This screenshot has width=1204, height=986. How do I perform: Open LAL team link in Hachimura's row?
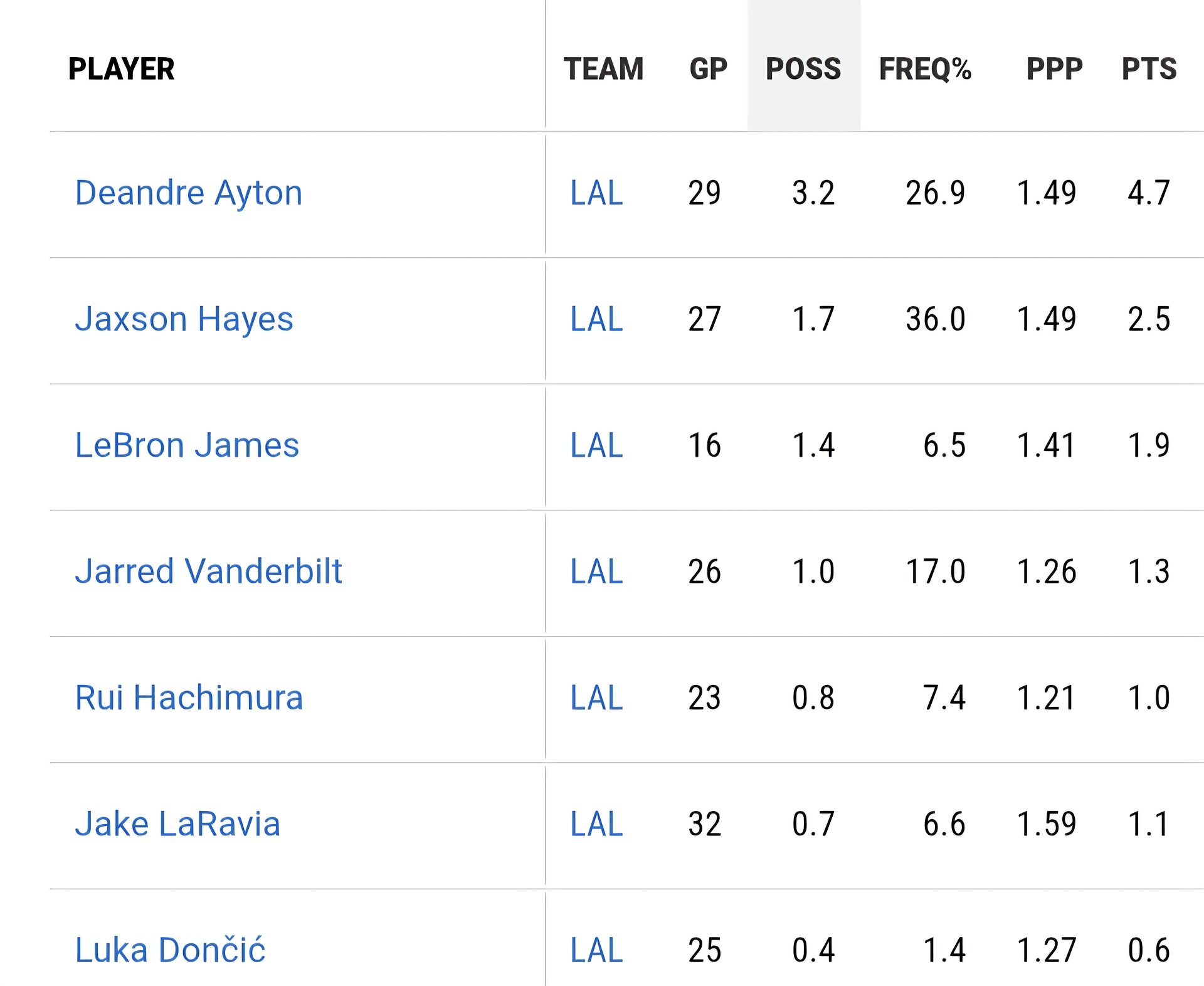pos(596,697)
